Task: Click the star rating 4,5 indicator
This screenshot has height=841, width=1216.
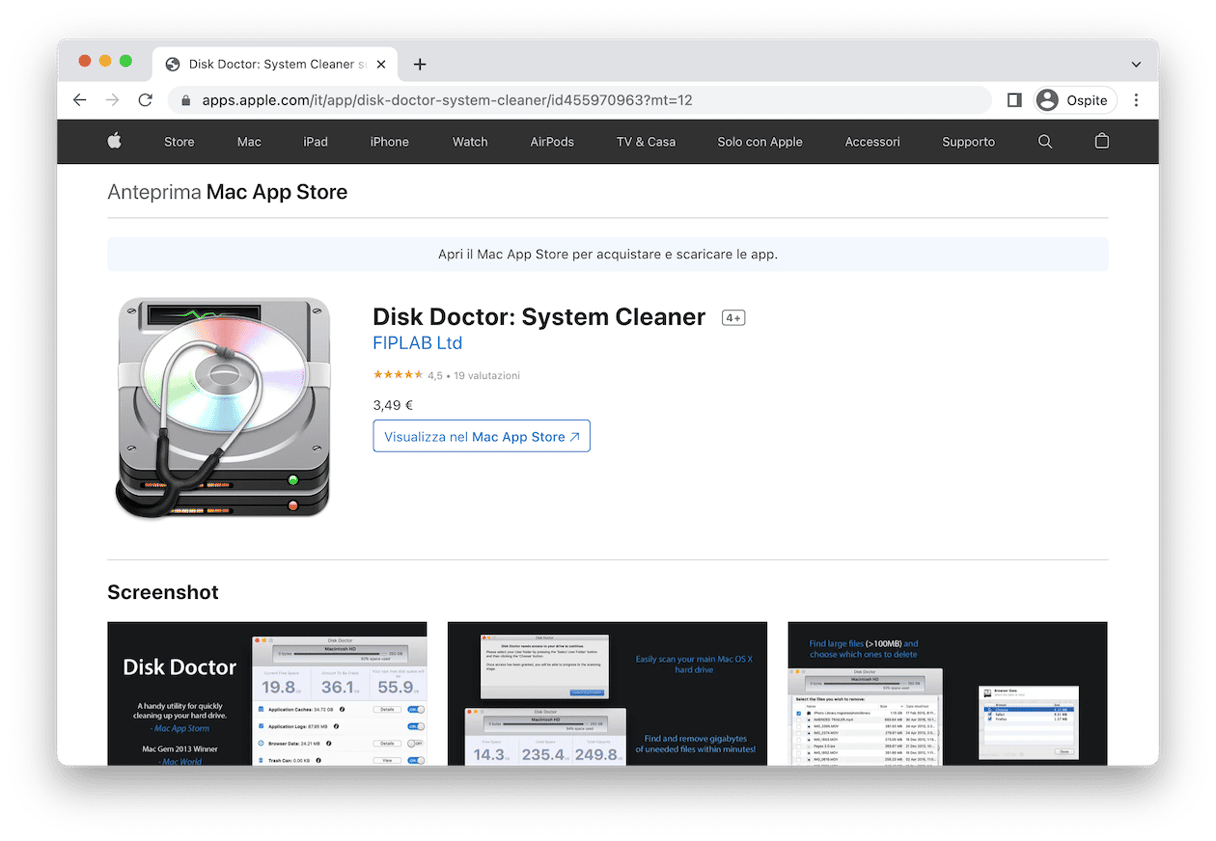Action: (x=398, y=375)
